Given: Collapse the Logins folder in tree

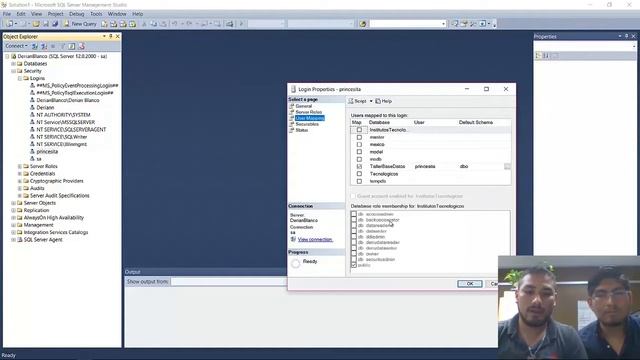Looking at the screenshot, I should pyautogui.click(x=20, y=78).
